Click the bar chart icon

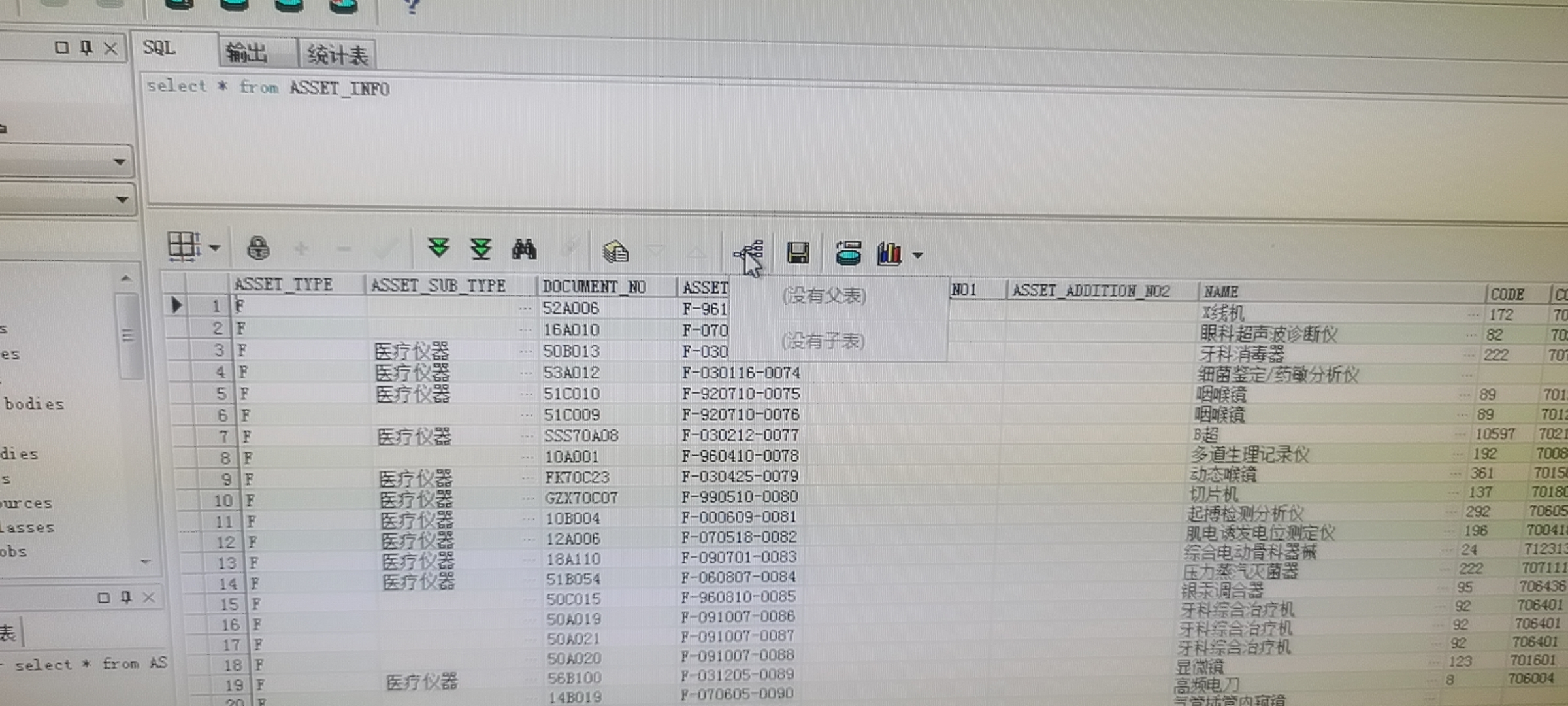pyautogui.click(x=889, y=254)
